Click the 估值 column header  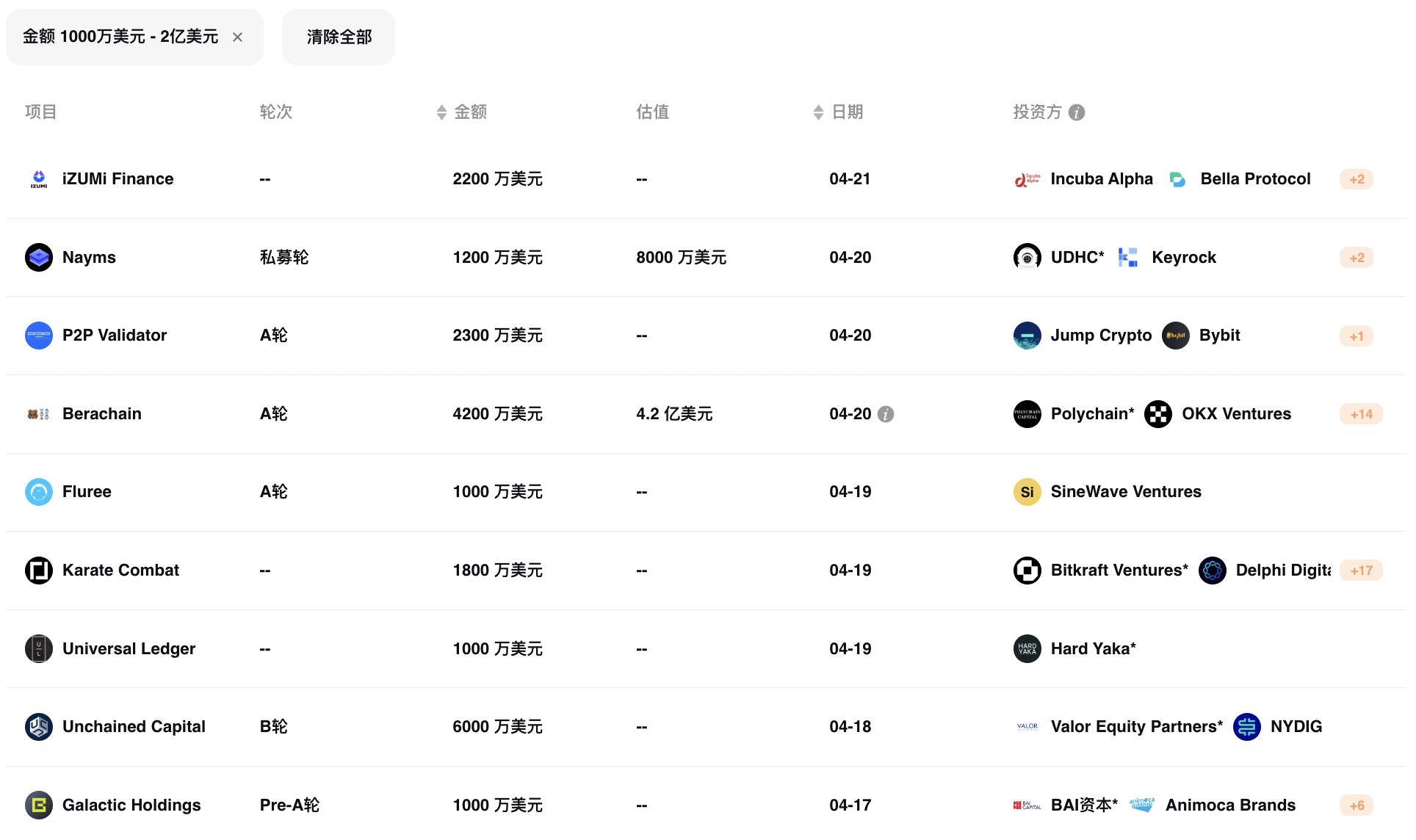pos(652,112)
